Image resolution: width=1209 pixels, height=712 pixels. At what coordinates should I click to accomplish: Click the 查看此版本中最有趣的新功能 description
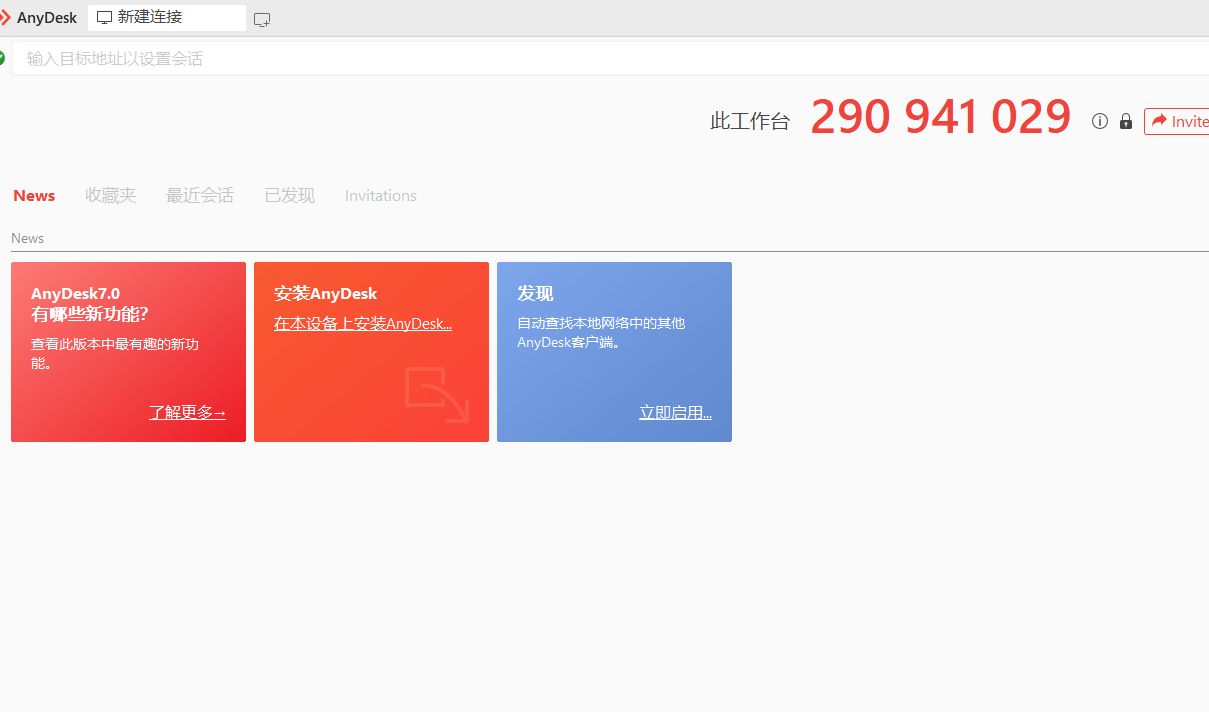pyautogui.click(x=115, y=354)
